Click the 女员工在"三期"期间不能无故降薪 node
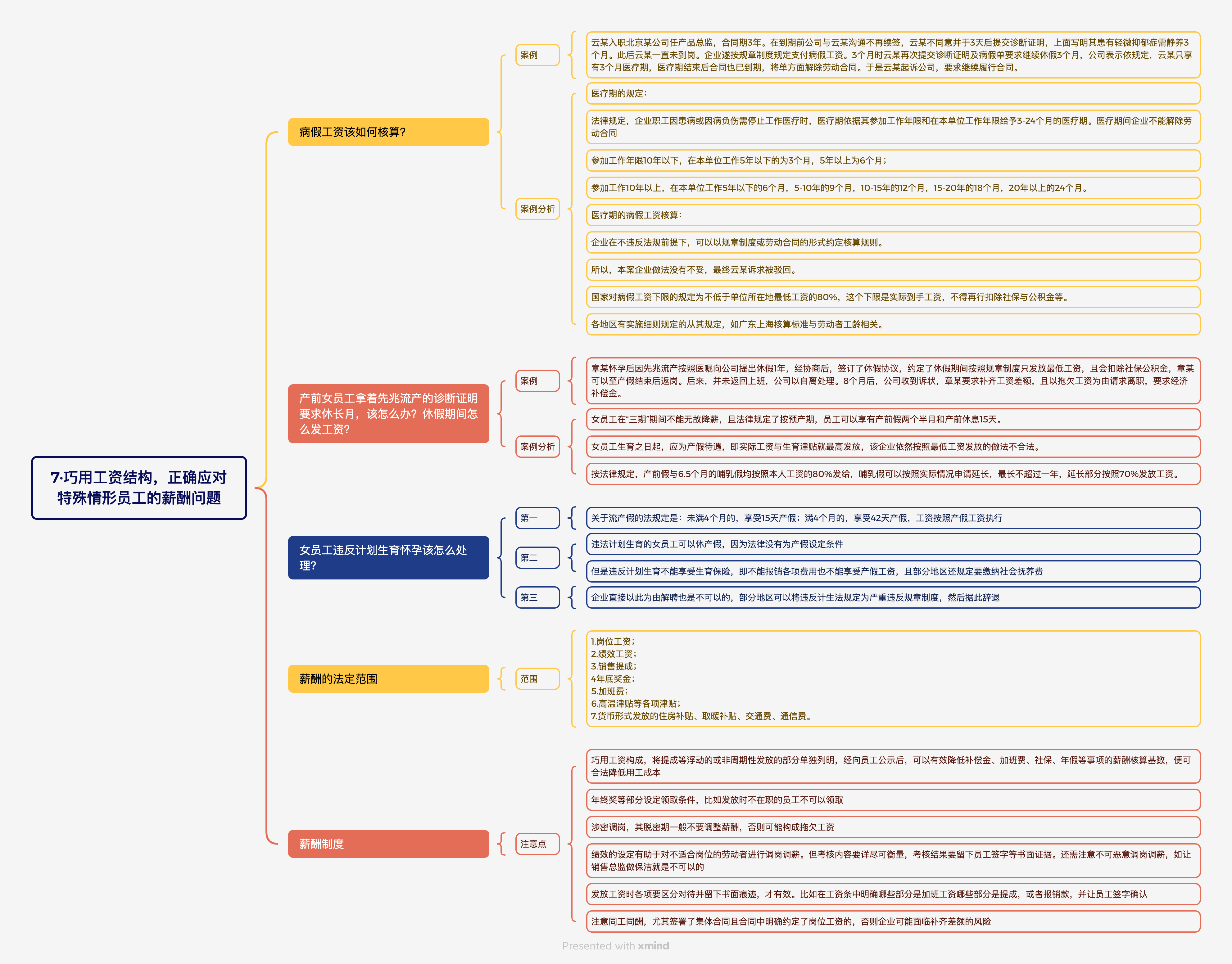Image resolution: width=1232 pixels, height=964 pixels. point(893,419)
